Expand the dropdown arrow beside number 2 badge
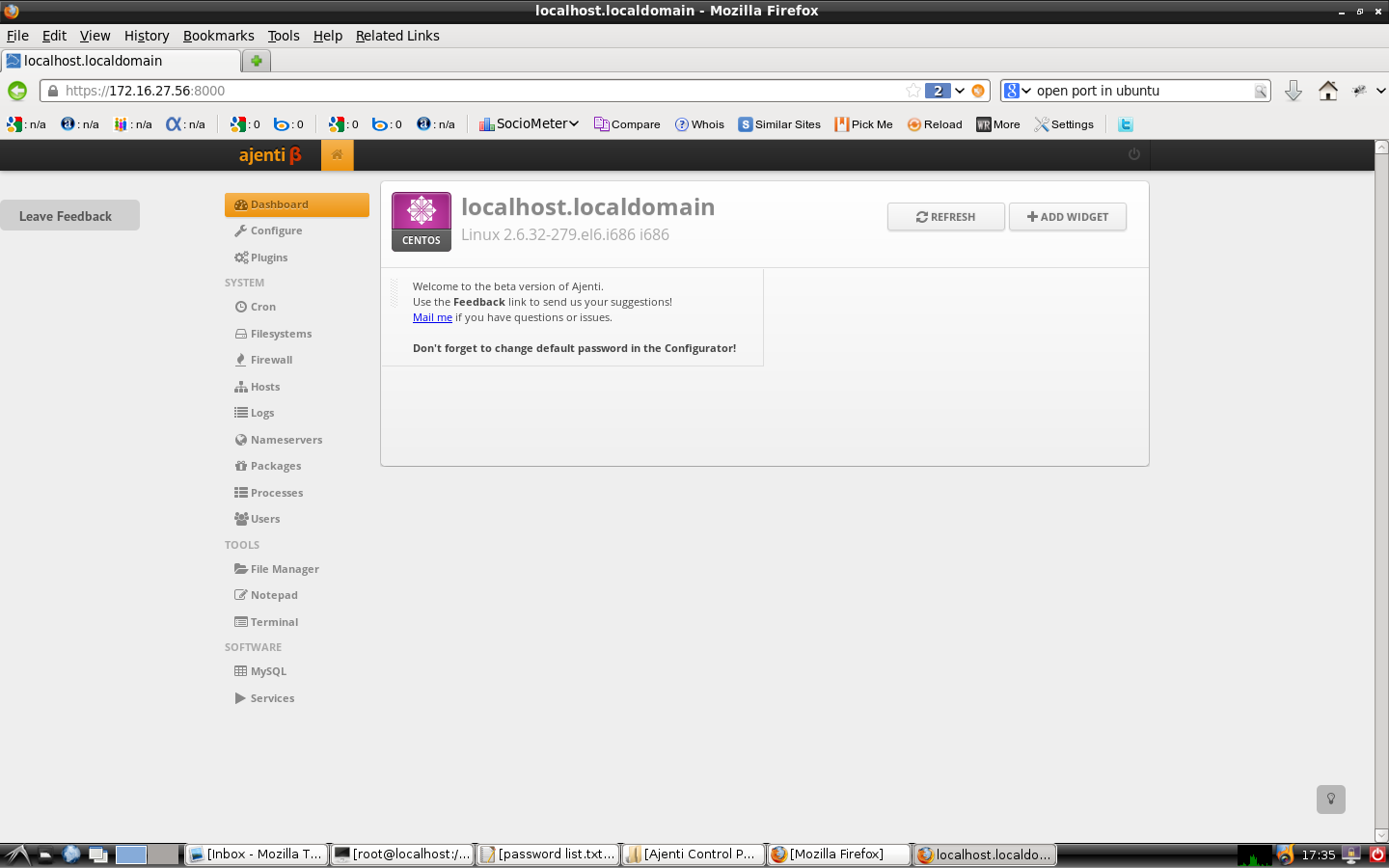 pyautogui.click(x=960, y=91)
